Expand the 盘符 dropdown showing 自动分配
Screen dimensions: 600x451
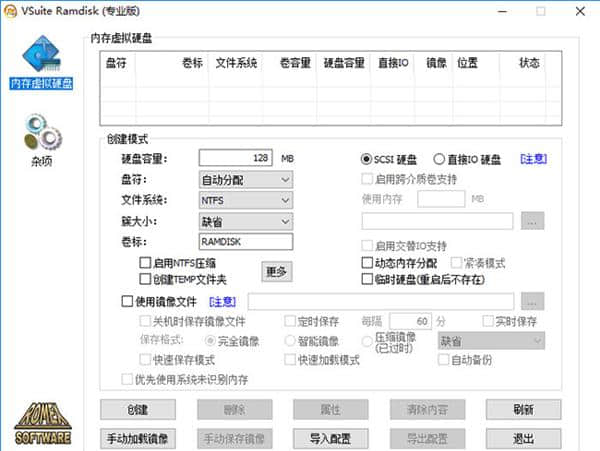245,179
